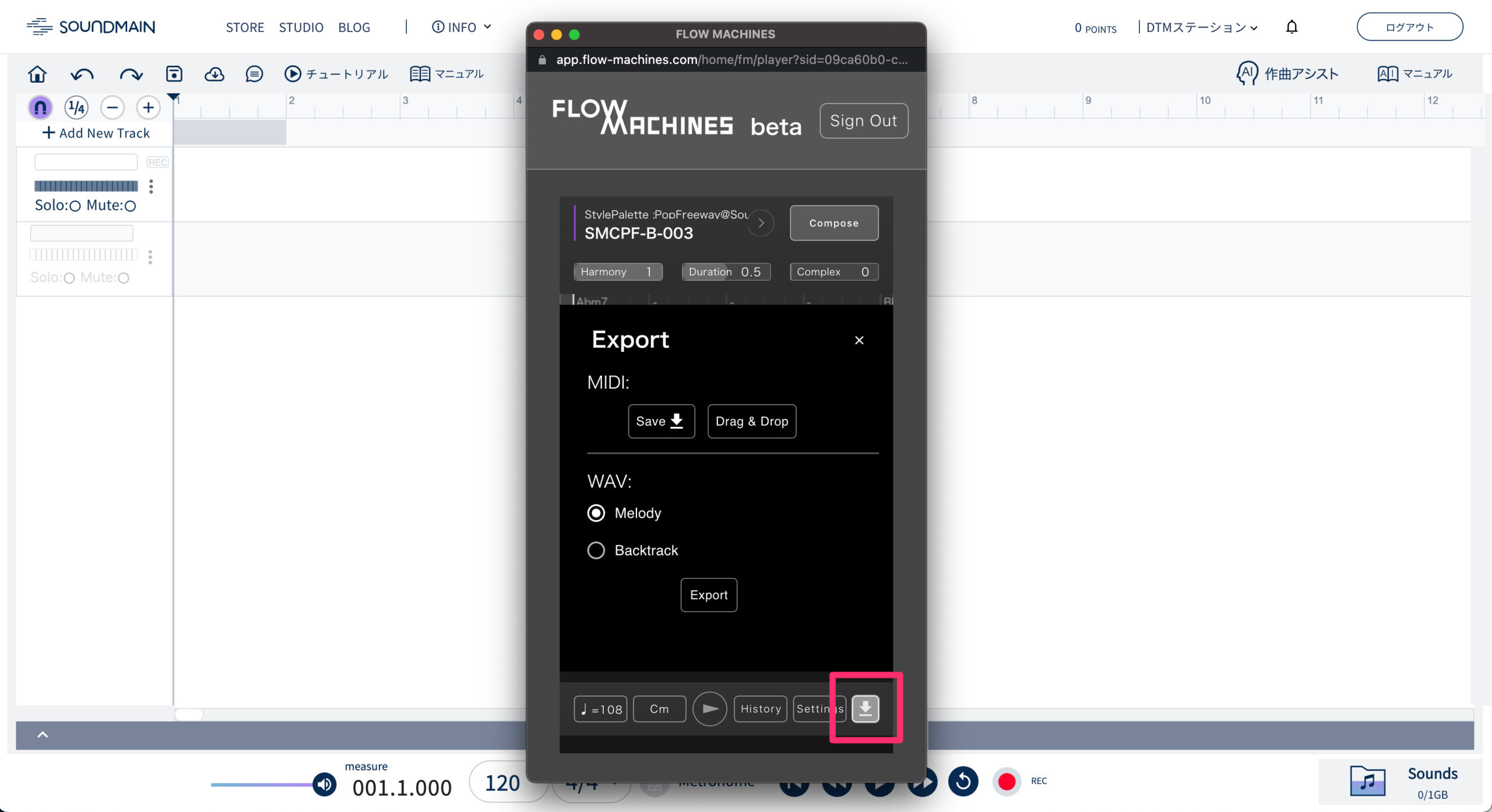The height and width of the screenshot is (812, 1492).
Task: Open the Flow Machines Settings tab
Action: pos(819,709)
